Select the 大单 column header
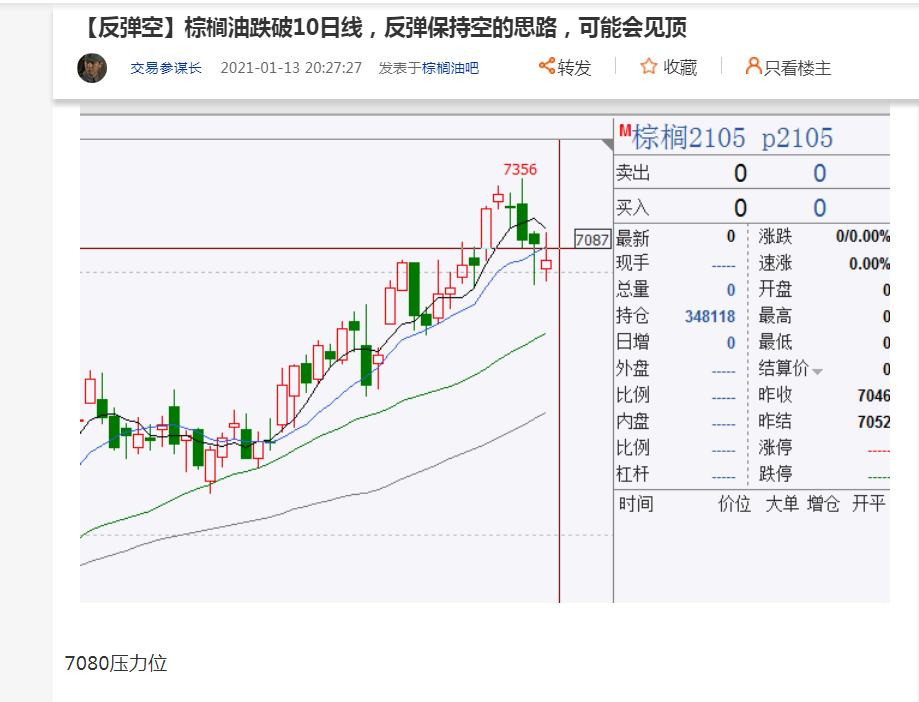 (x=782, y=504)
